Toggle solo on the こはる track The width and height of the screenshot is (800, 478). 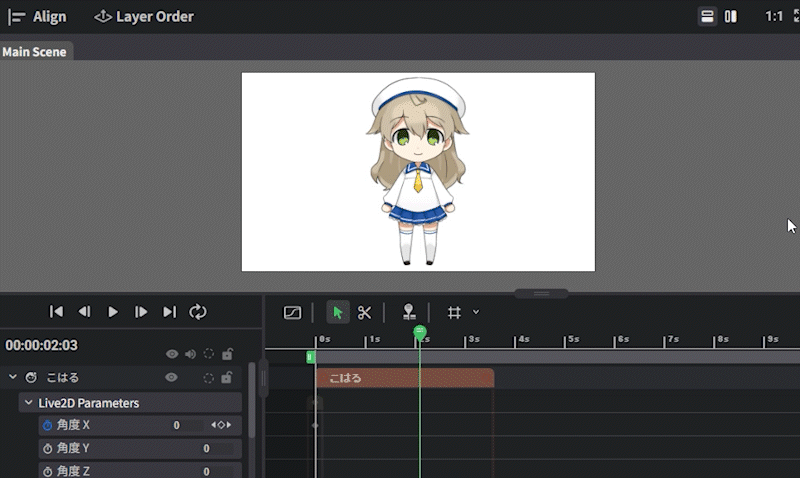coord(209,378)
